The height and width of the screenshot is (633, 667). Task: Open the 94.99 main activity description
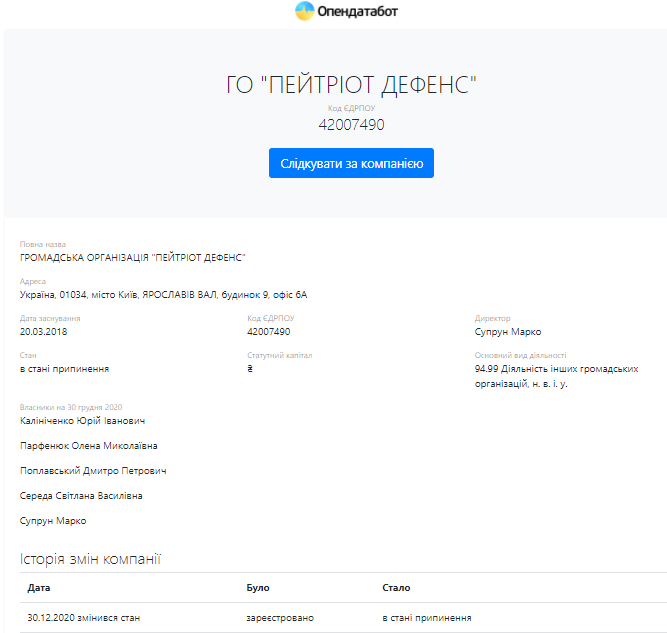coord(556,376)
